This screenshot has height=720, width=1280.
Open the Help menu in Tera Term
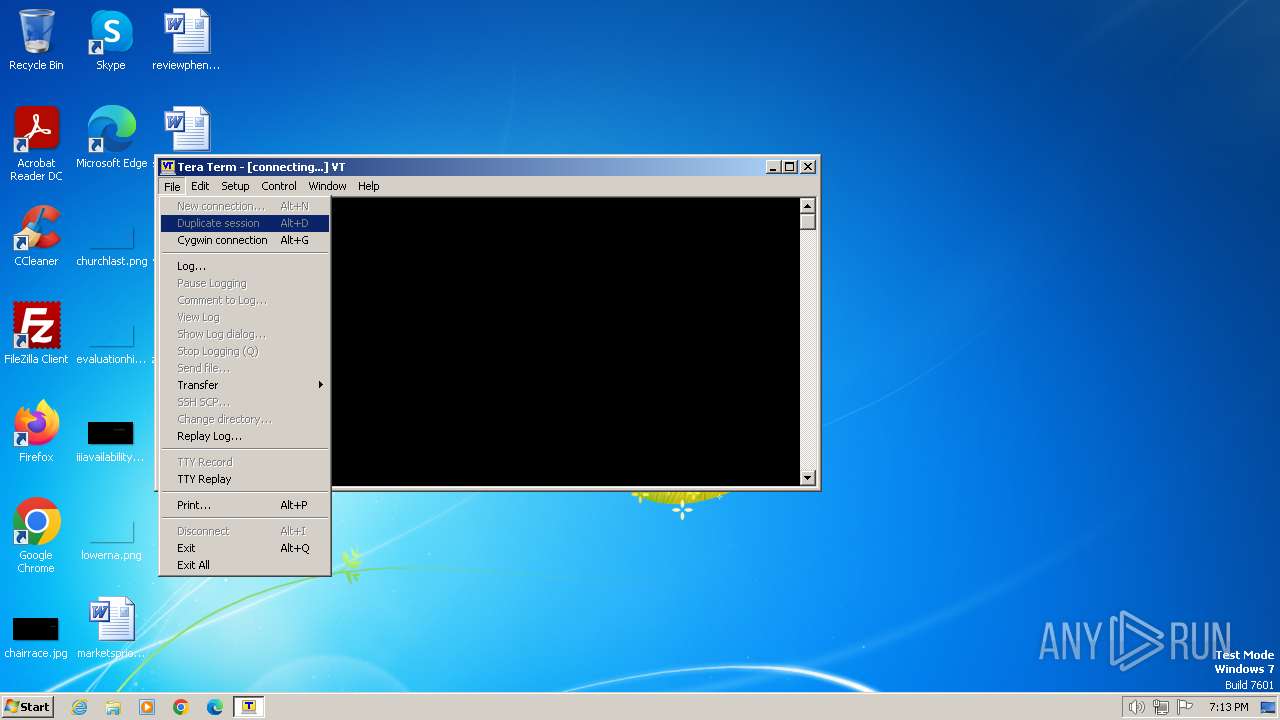(369, 186)
